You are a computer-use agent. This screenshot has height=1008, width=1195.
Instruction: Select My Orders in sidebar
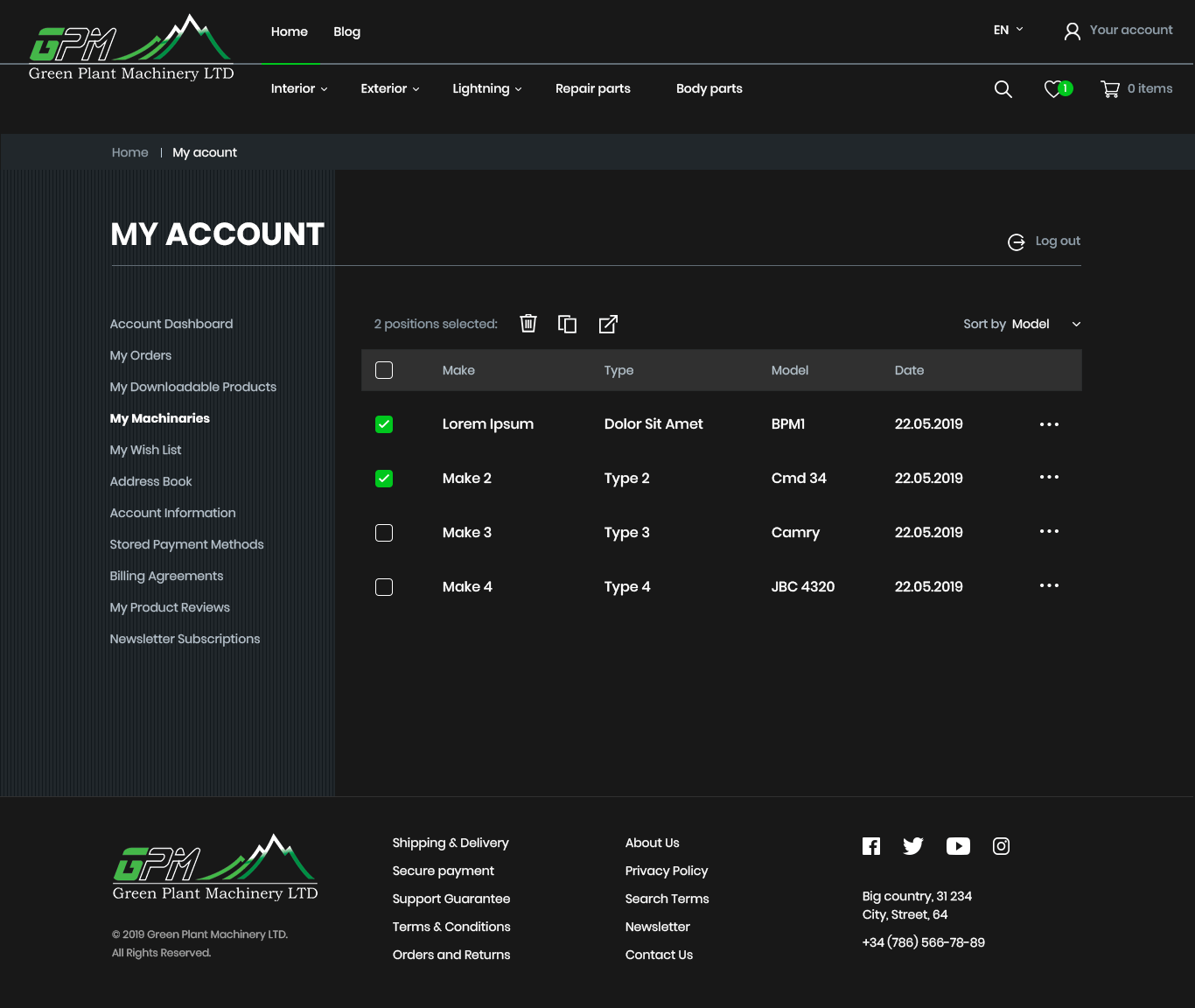pyautogui.click(x=141, y=355)
